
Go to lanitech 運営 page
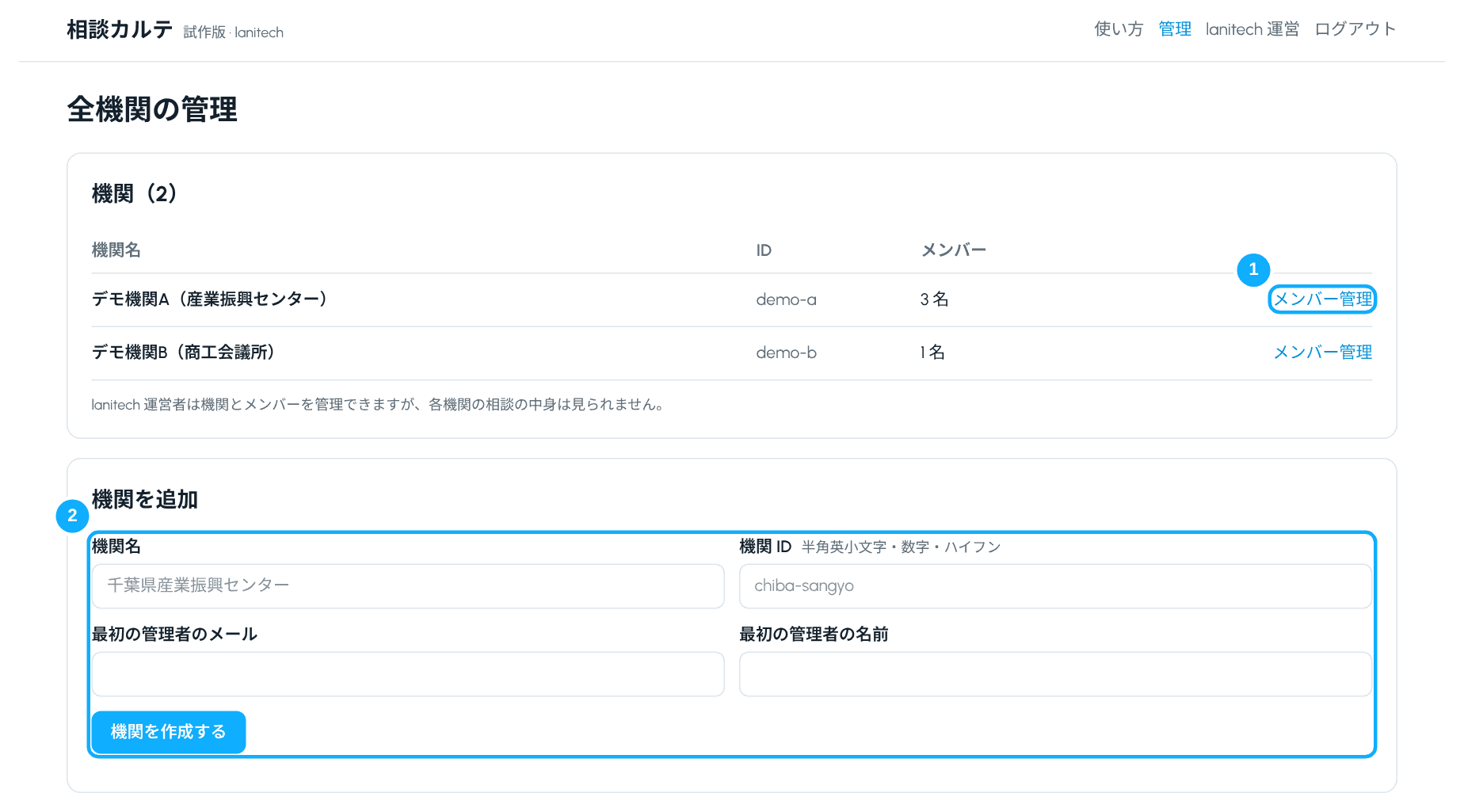[x=1252, y=29]
